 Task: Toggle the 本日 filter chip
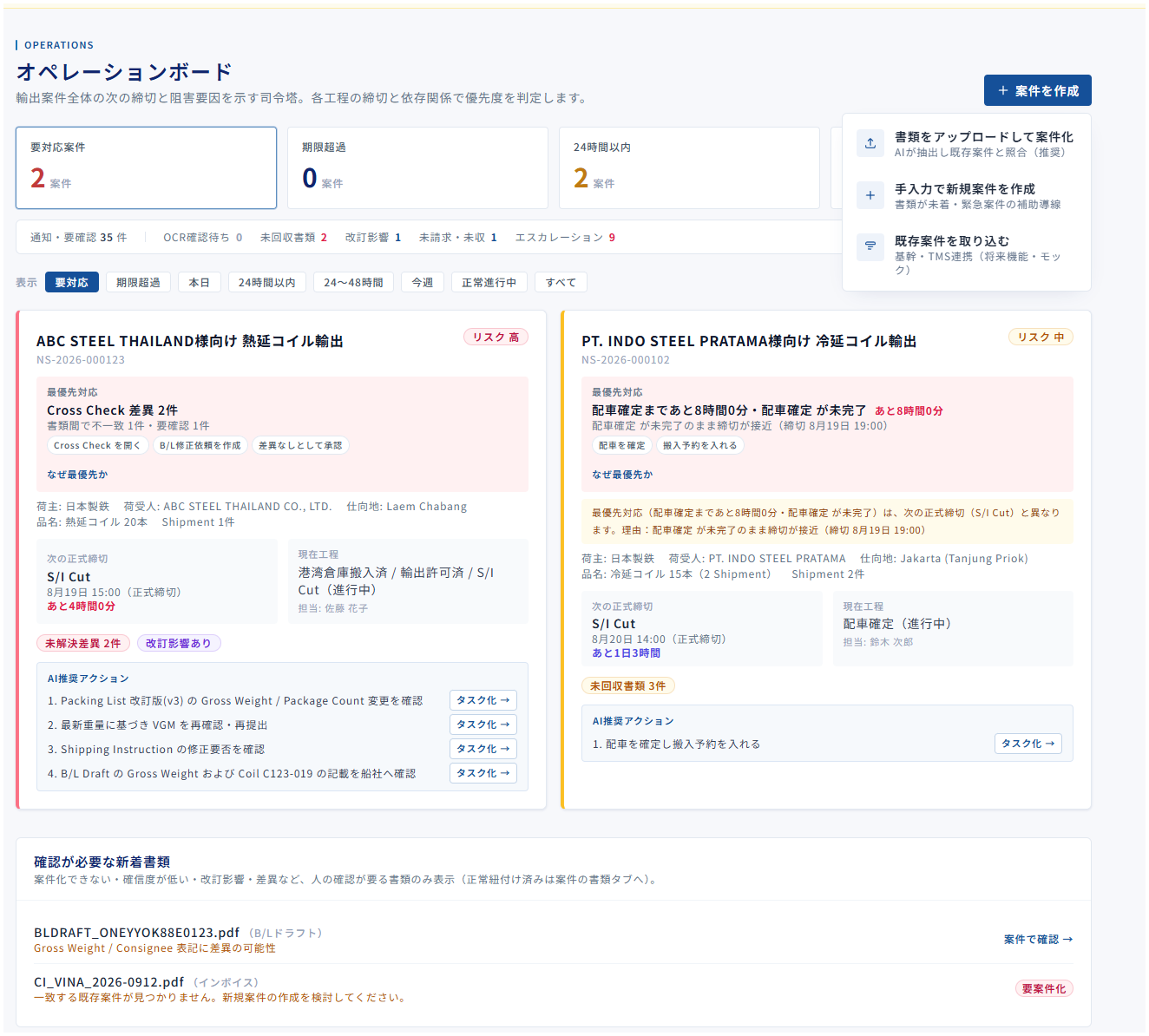(x=200, y=282)
